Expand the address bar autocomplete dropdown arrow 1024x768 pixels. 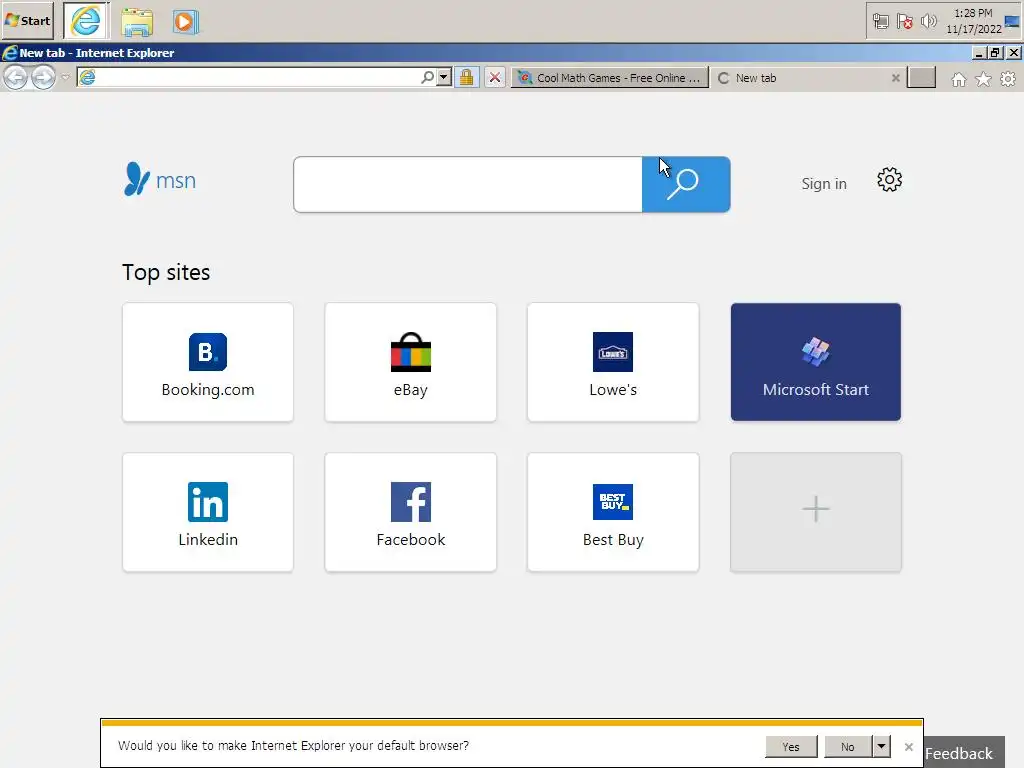(x=444, y=78)
